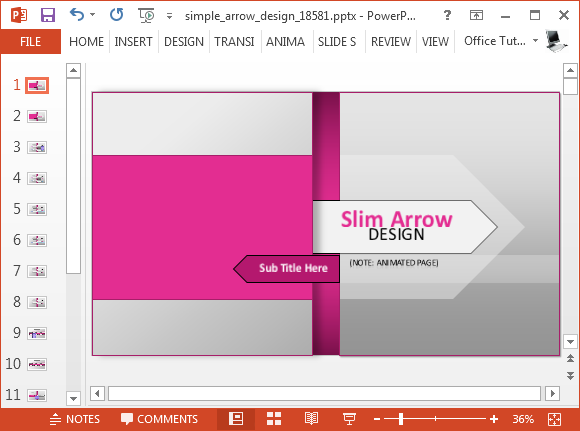Image resolution: width=580 pixels, height=431 pixels.
Task: Click the zoom in plus button
Action: pyautogui.click(x=494, y=419)
